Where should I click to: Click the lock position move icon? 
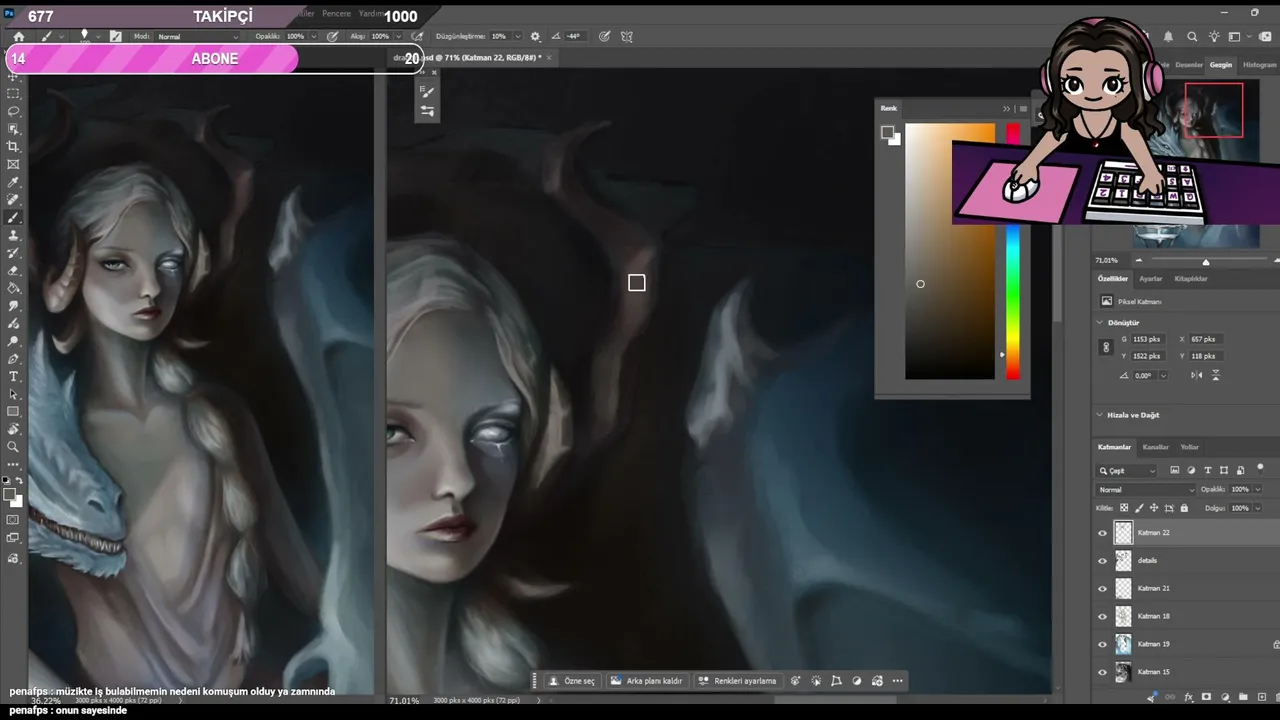tap(1154, 508)
